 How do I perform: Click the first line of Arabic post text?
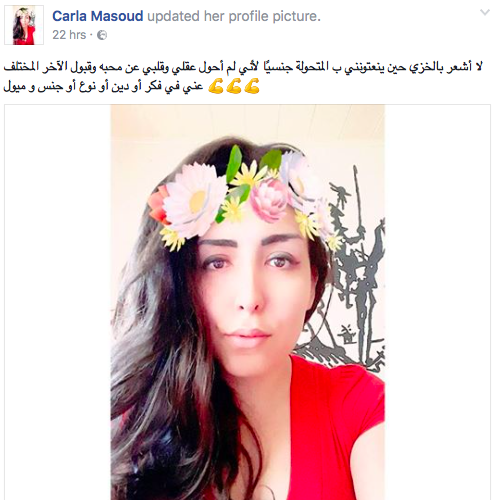(243, 67)
